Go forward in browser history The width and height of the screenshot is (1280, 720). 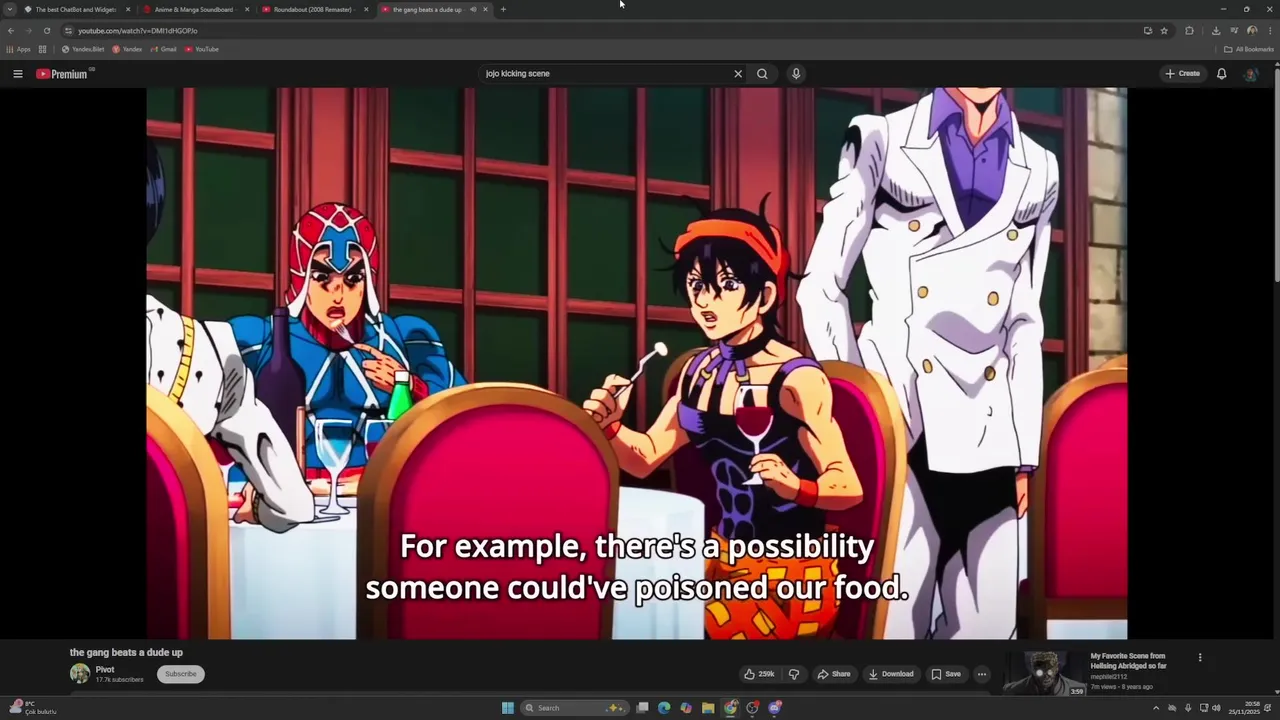click(x=28, y=31)
